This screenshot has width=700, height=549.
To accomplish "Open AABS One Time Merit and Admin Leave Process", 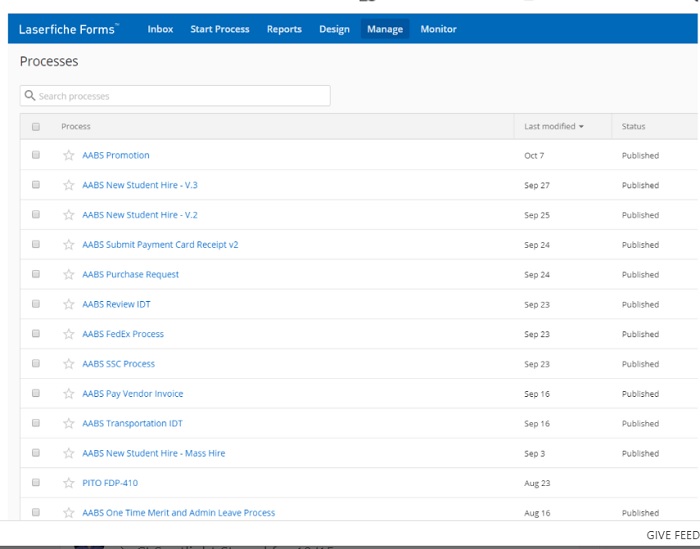I will click(179, 513).
